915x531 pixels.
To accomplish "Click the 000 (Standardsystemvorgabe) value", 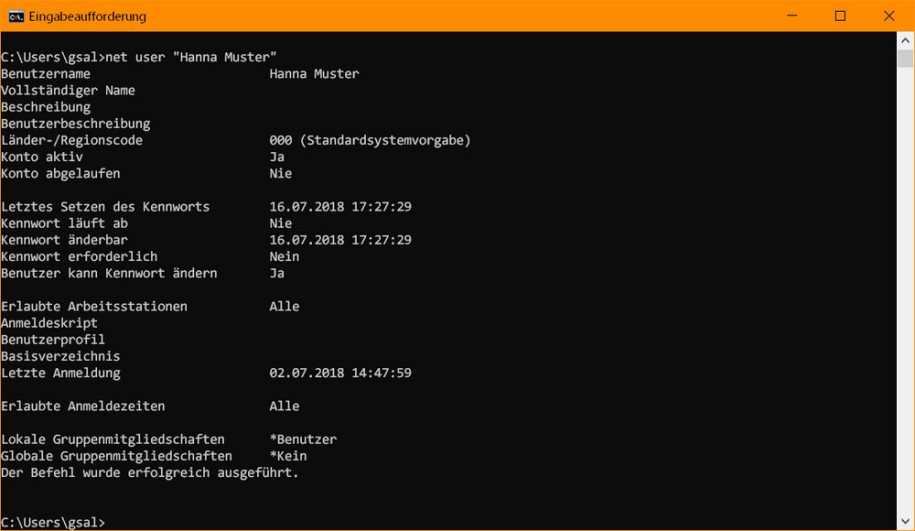I will pyautogui.click(x=370, y=140).
